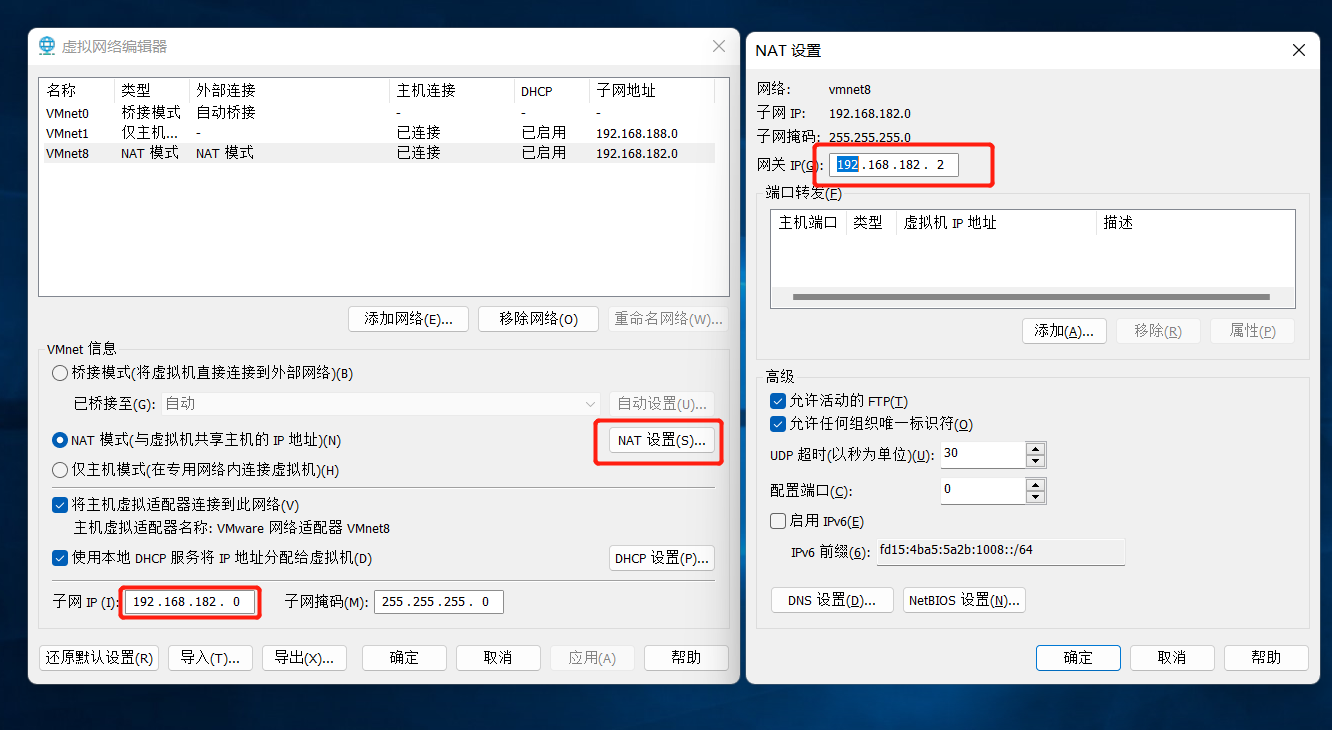Toggle 将主机虚拟适配器连接到此网络 checkbox

click(60, 505)
